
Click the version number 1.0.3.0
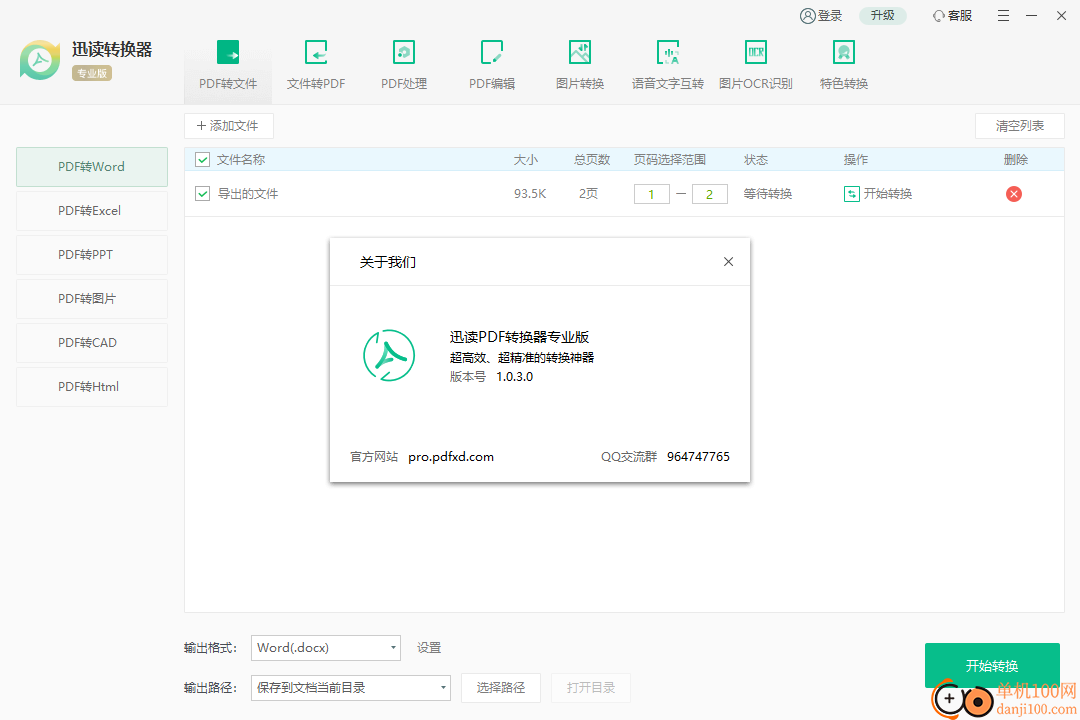[515, 377]
